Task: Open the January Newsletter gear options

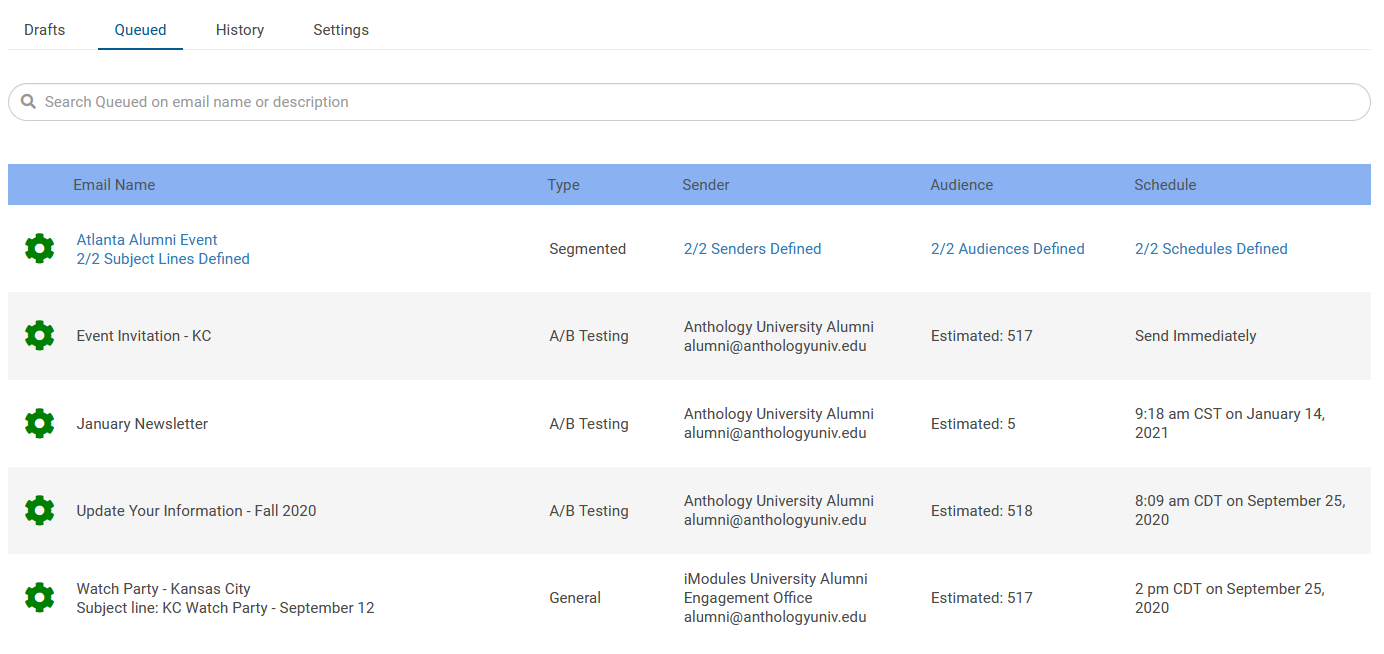Action: (x=39, y=423)
